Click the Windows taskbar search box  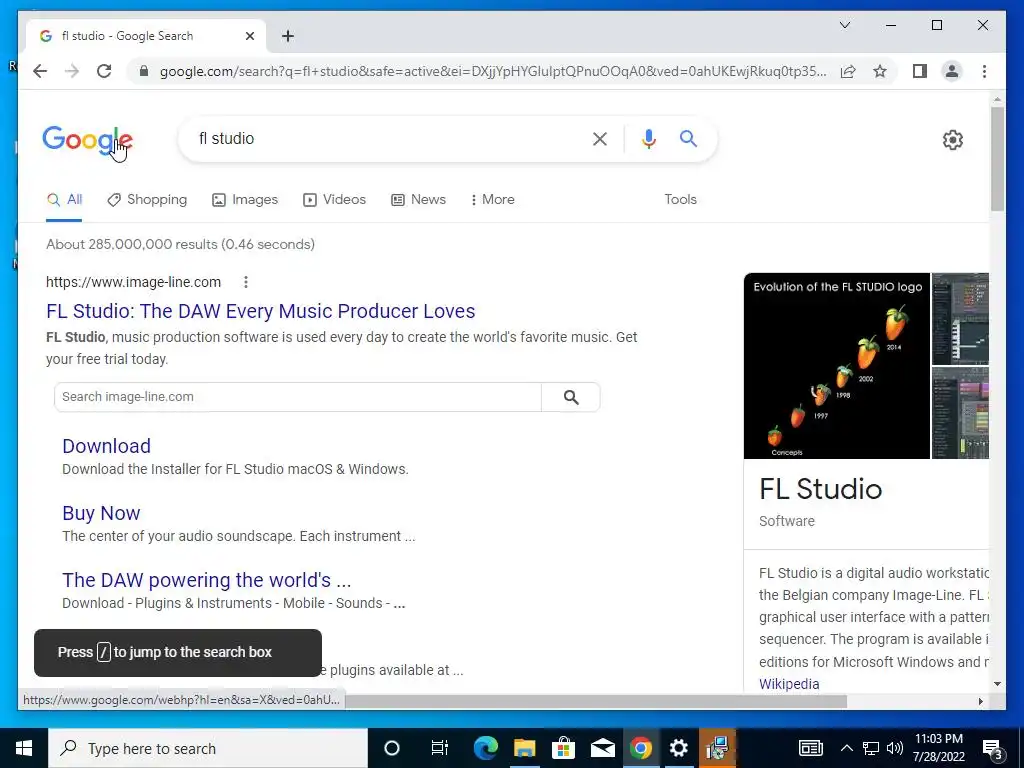pyautogui.click(x=208, y=748)
